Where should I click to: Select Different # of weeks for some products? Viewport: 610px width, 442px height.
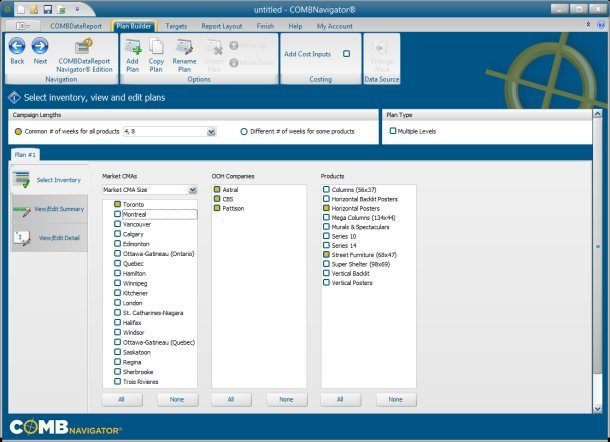tap(243, 131)
